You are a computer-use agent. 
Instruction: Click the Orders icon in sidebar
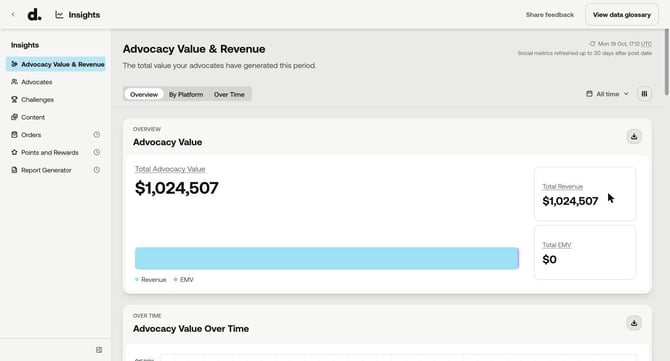point(14,135)
